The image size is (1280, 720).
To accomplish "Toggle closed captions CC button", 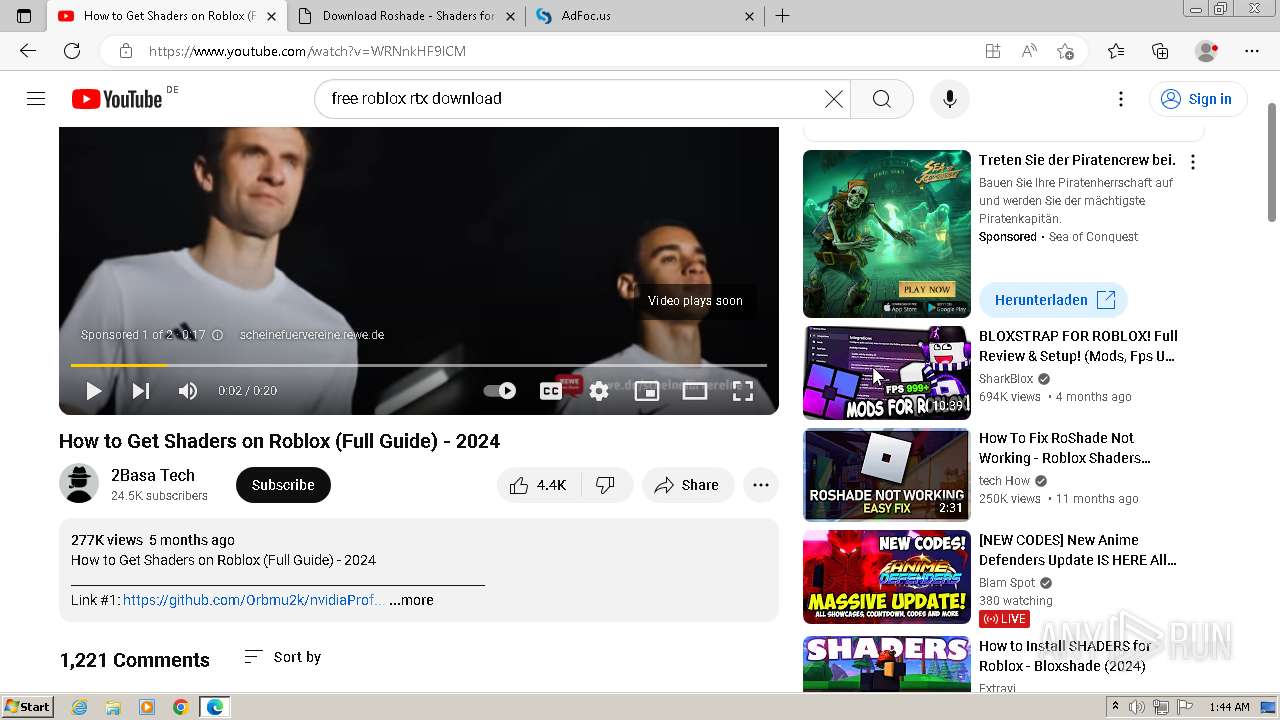I will pyautogui.click(x=550, y=391).
